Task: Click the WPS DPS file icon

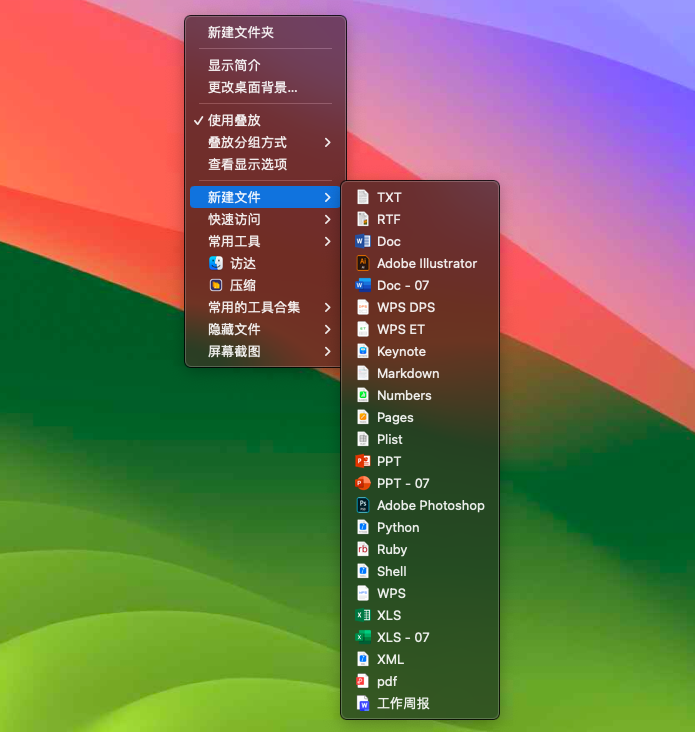Action: [363, 307]
